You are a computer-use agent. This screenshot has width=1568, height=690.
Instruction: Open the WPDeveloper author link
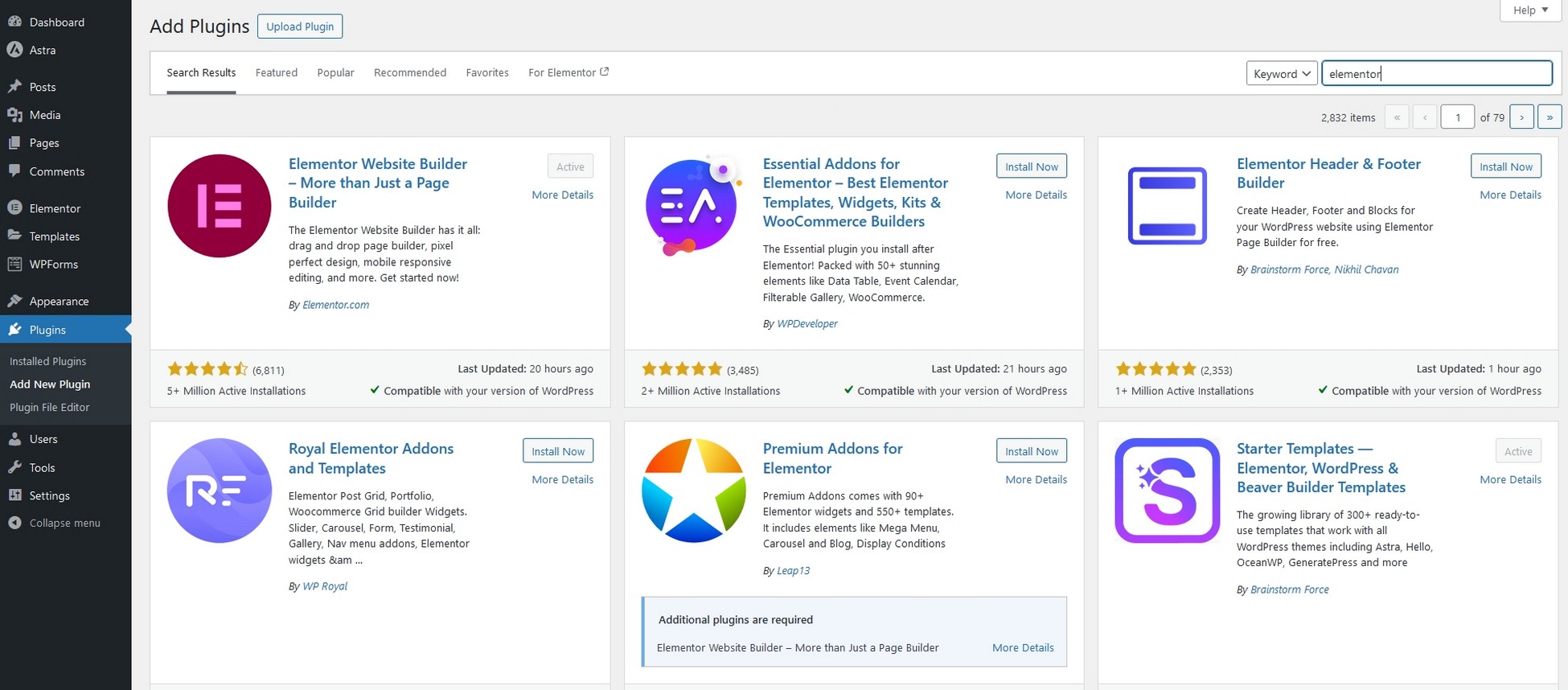tap(807, 323)
